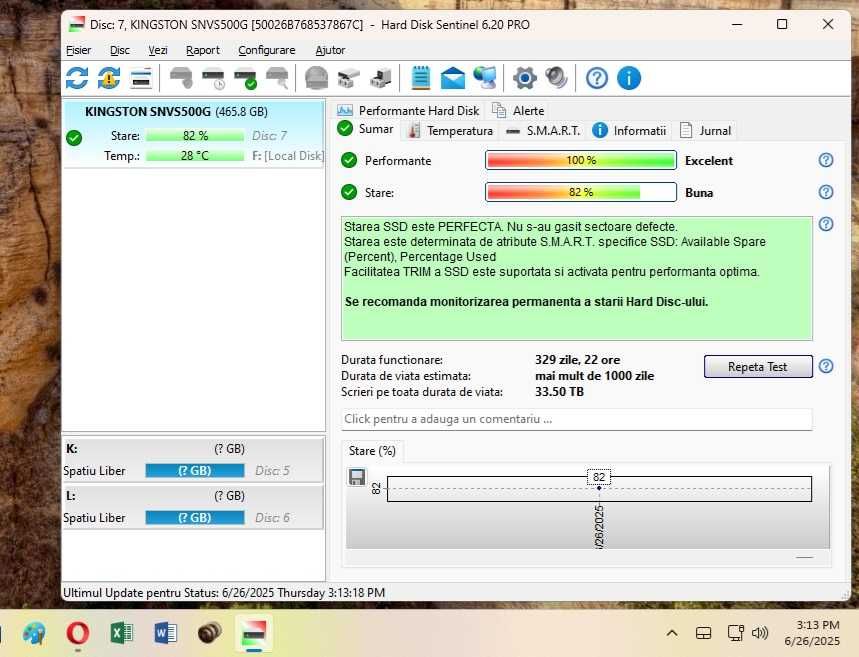Click help icon next to Repeta Test
This screenshot has width=859, height=657.
point(826,366)
